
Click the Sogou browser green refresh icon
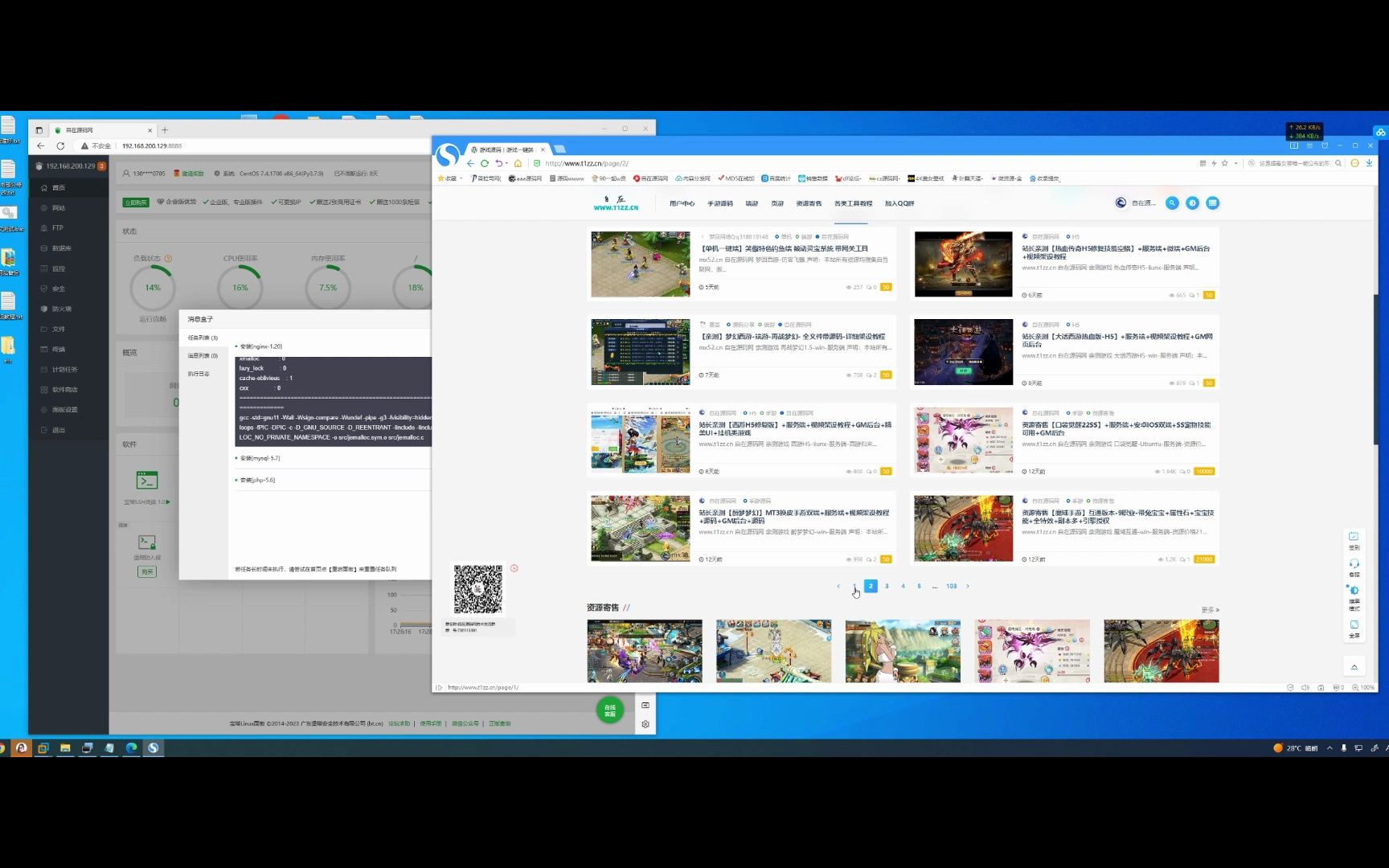tap(485, 163)
